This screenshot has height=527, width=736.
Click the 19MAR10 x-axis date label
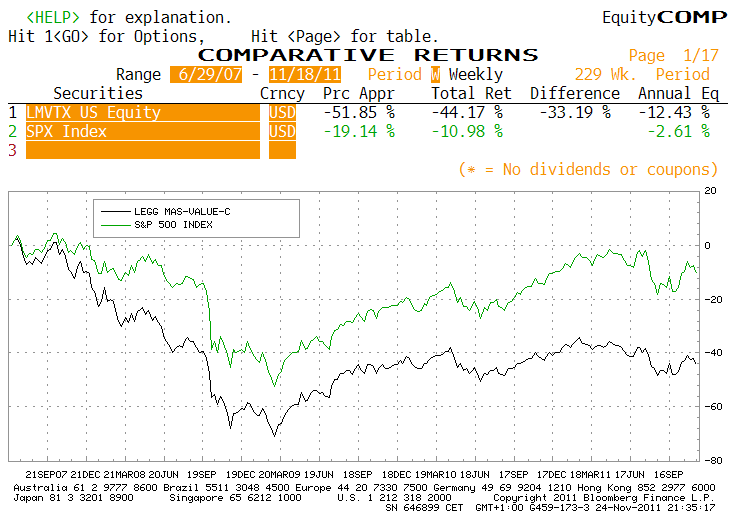pos(435,474)
